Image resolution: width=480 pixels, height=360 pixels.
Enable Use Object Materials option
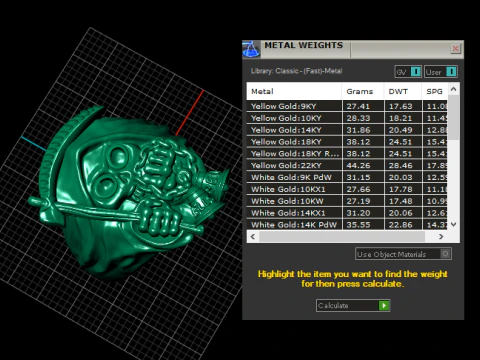click(403, 254)
